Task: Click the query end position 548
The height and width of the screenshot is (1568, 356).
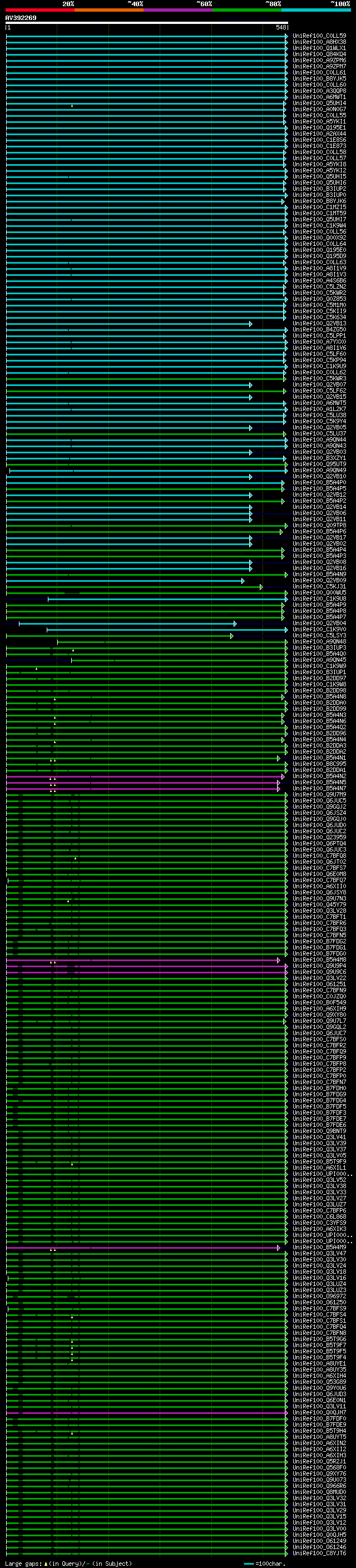Action: coord(280,27)
